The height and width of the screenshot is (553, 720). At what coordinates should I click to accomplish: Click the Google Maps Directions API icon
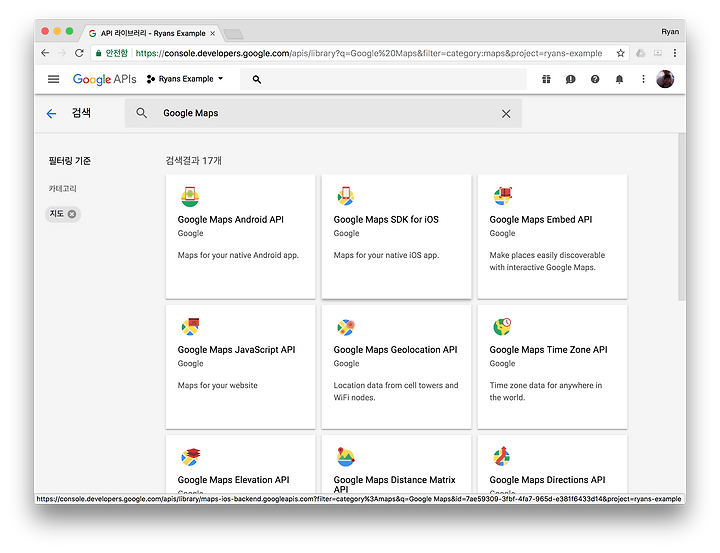(502, 456)
